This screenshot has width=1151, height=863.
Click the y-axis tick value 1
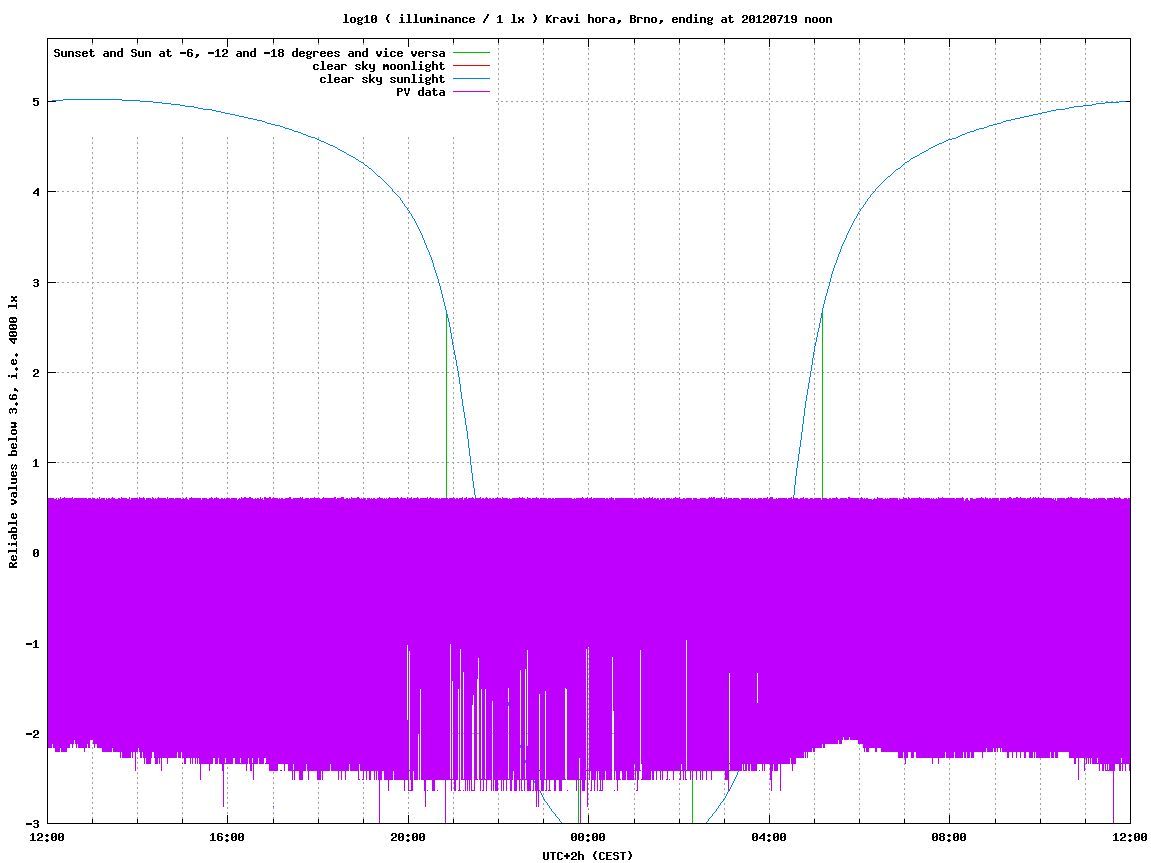[x=35, y=463]
